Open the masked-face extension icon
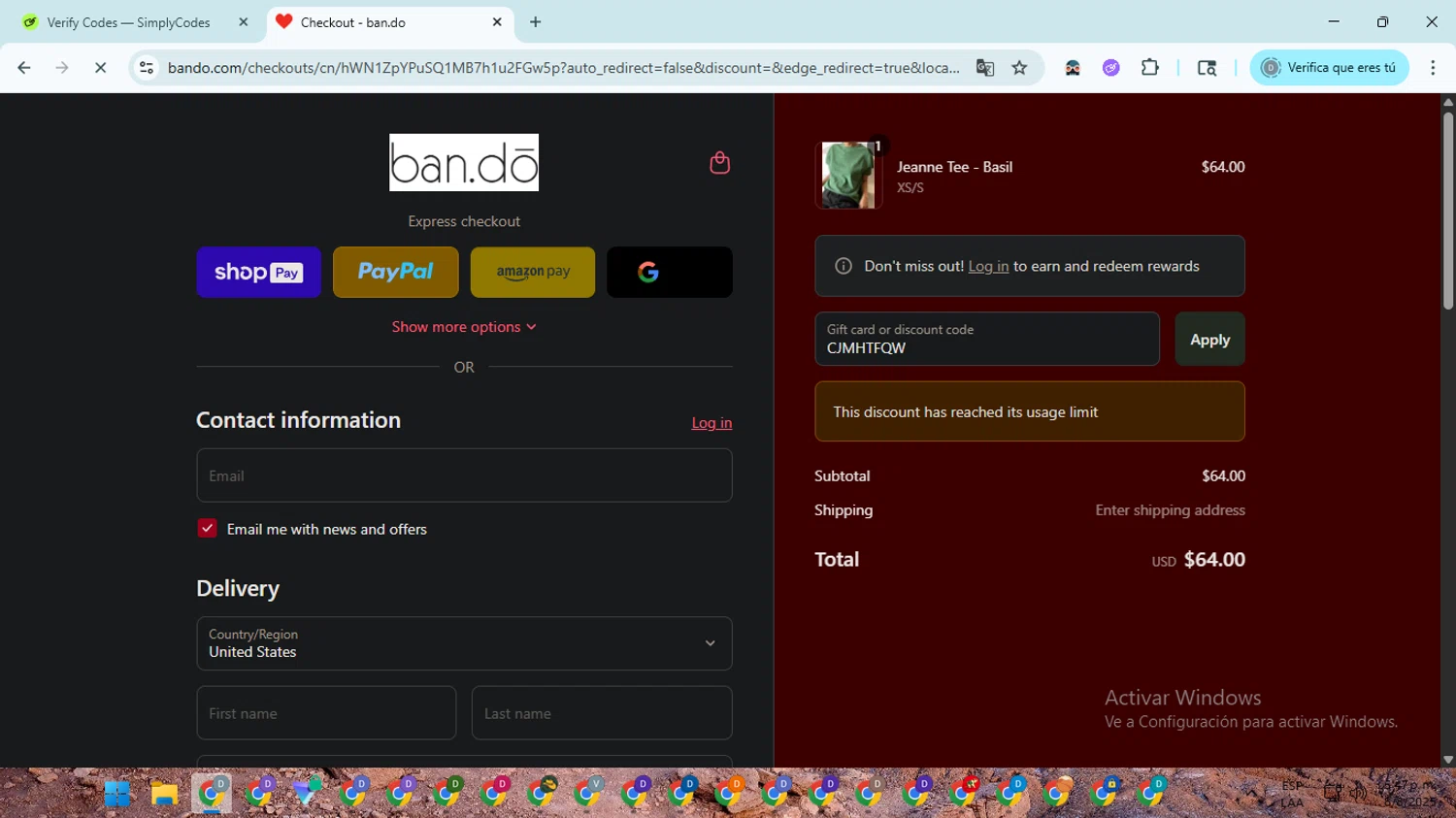The width and height of the screenshot is (1456, 818). coord(1073,68)
